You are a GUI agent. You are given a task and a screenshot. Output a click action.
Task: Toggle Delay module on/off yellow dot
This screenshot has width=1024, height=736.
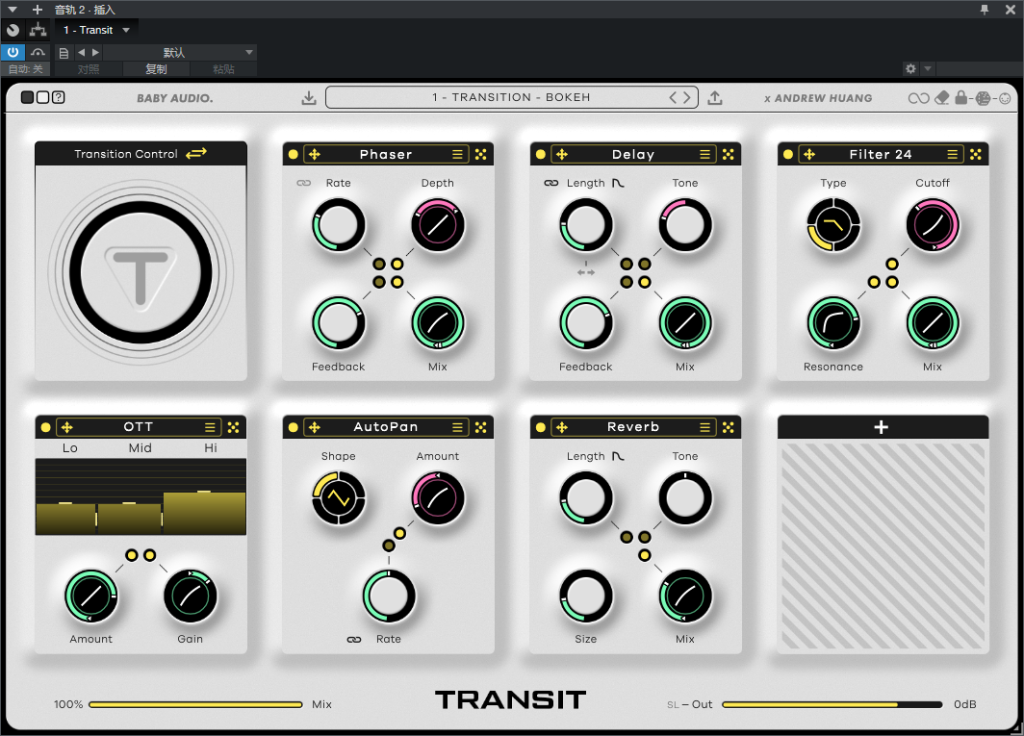pyautogui.click(x=541, y=154)
